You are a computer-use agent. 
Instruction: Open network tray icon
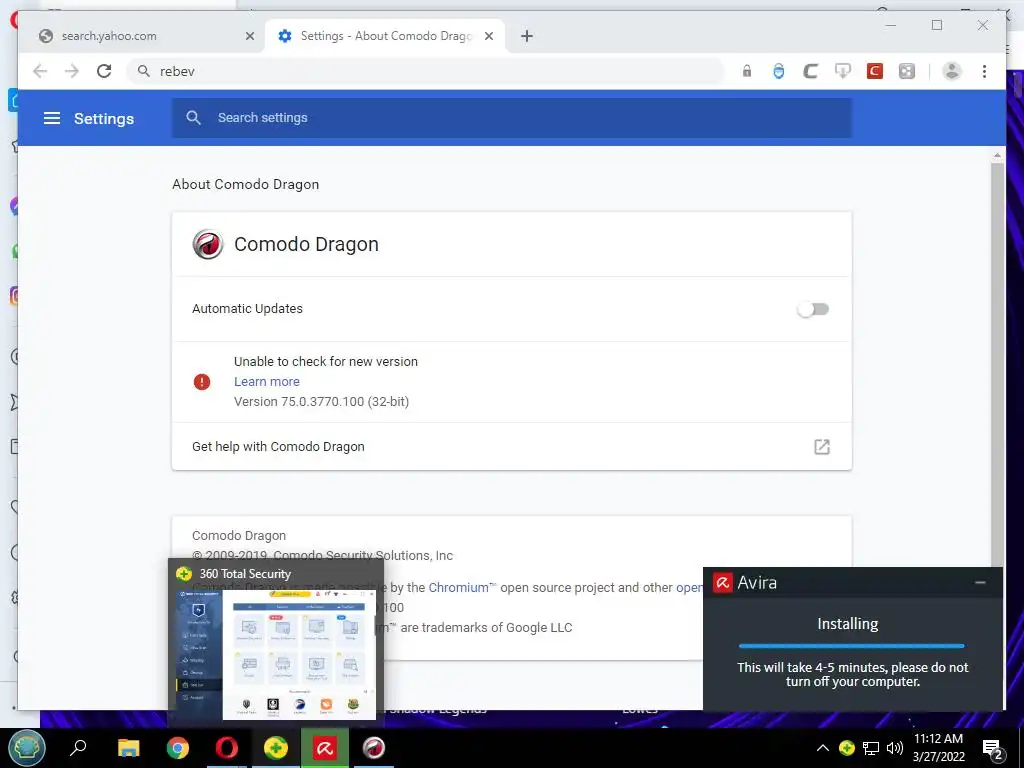pos(871,748)
